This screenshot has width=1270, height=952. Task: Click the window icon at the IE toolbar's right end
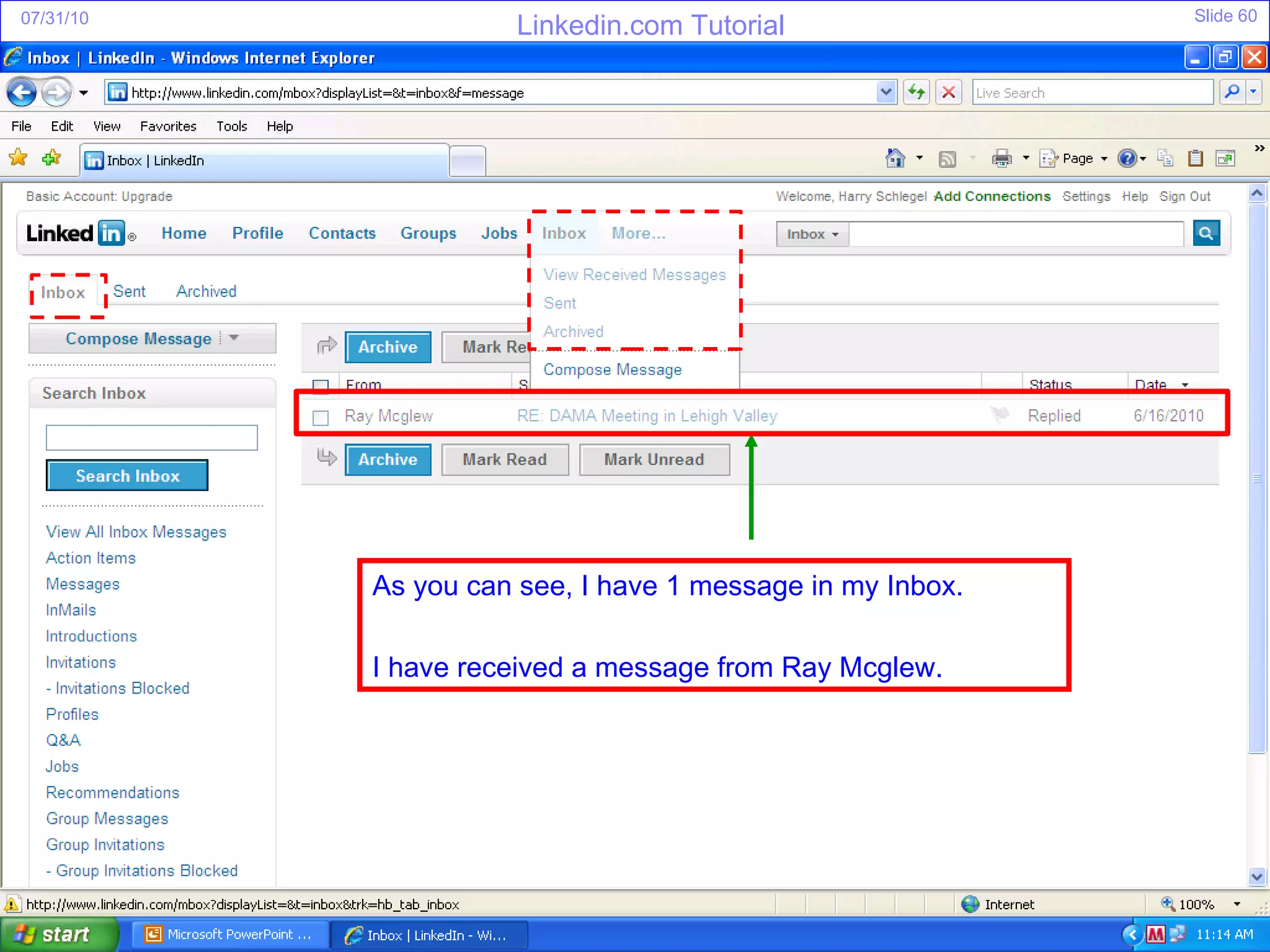pyautogui.click(x=1225, y=159)
